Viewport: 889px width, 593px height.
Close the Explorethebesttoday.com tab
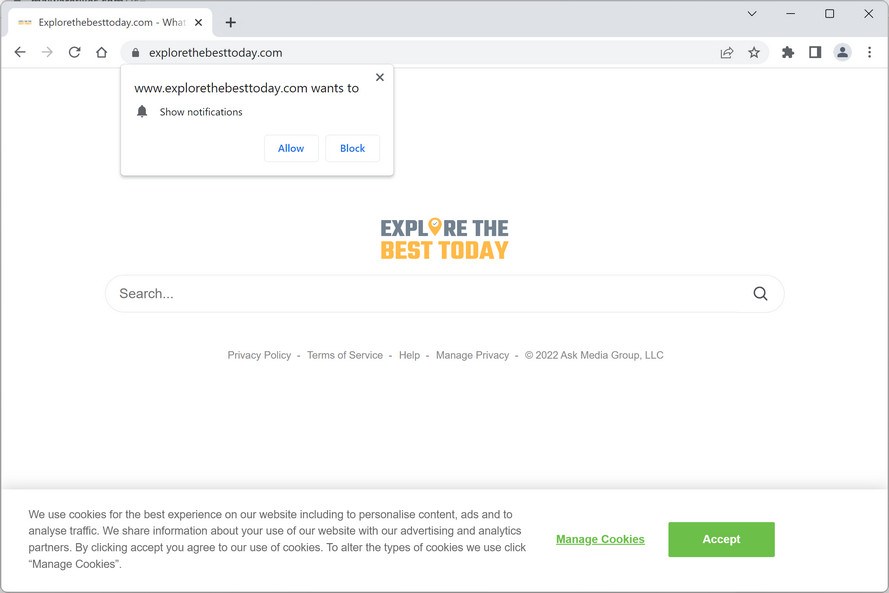point(198,23)
